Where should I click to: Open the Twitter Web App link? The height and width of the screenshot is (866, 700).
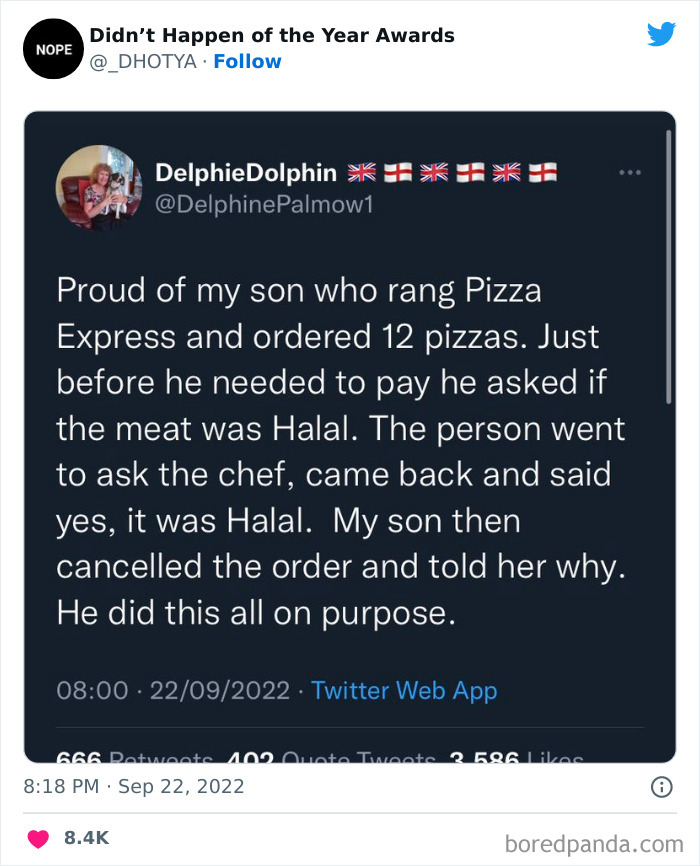(404, 690)
